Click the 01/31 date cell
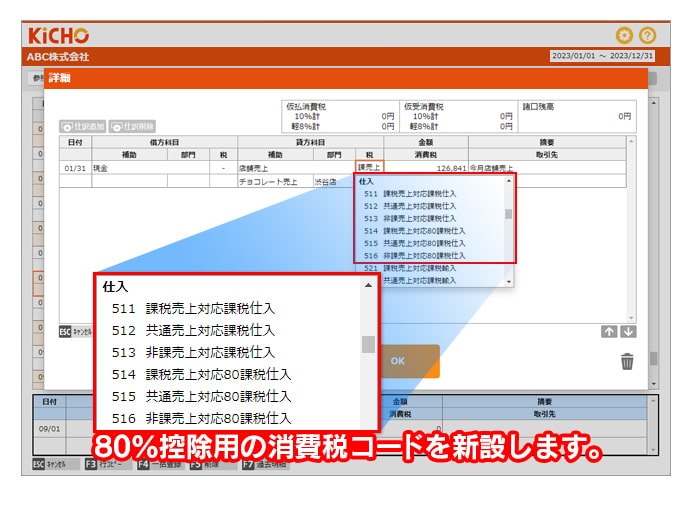The height and width of the screenshot is (516, 693). [x=75, y=168]
